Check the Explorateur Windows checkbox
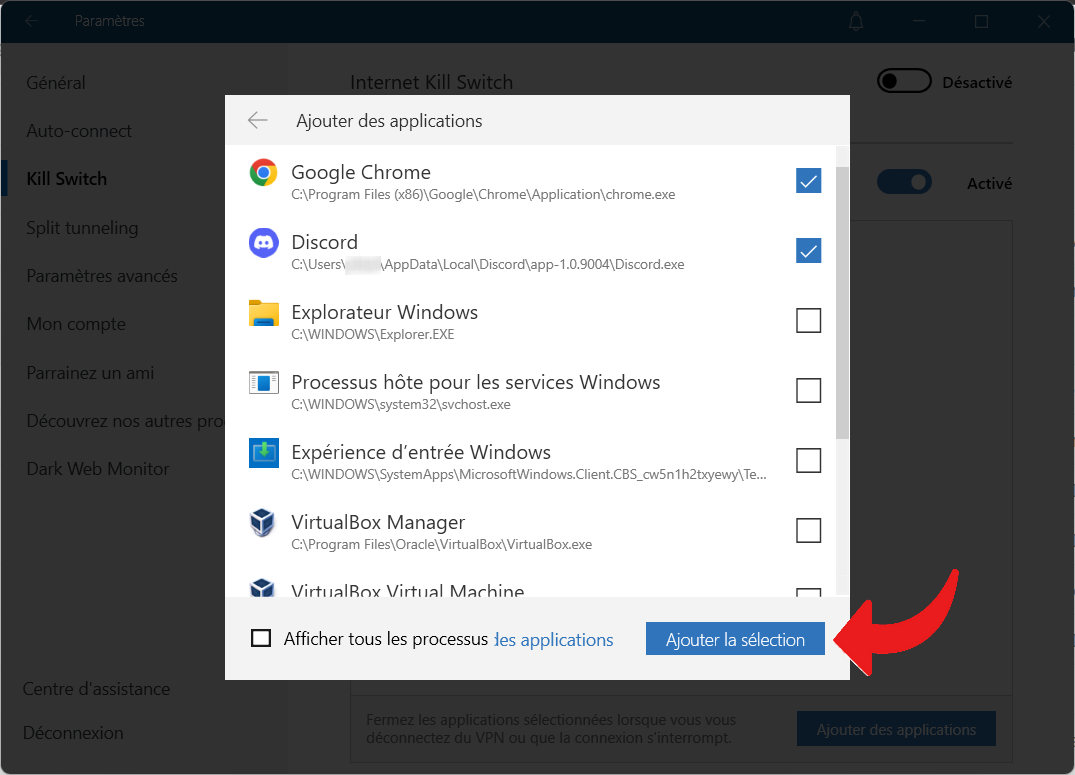Screen dimensions: 1075x775 808,320
